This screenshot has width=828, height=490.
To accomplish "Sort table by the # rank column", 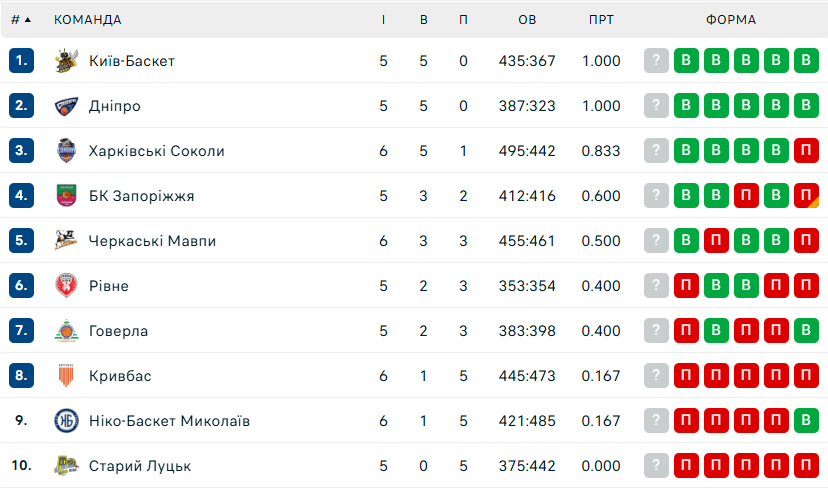I will click(20, 20).
